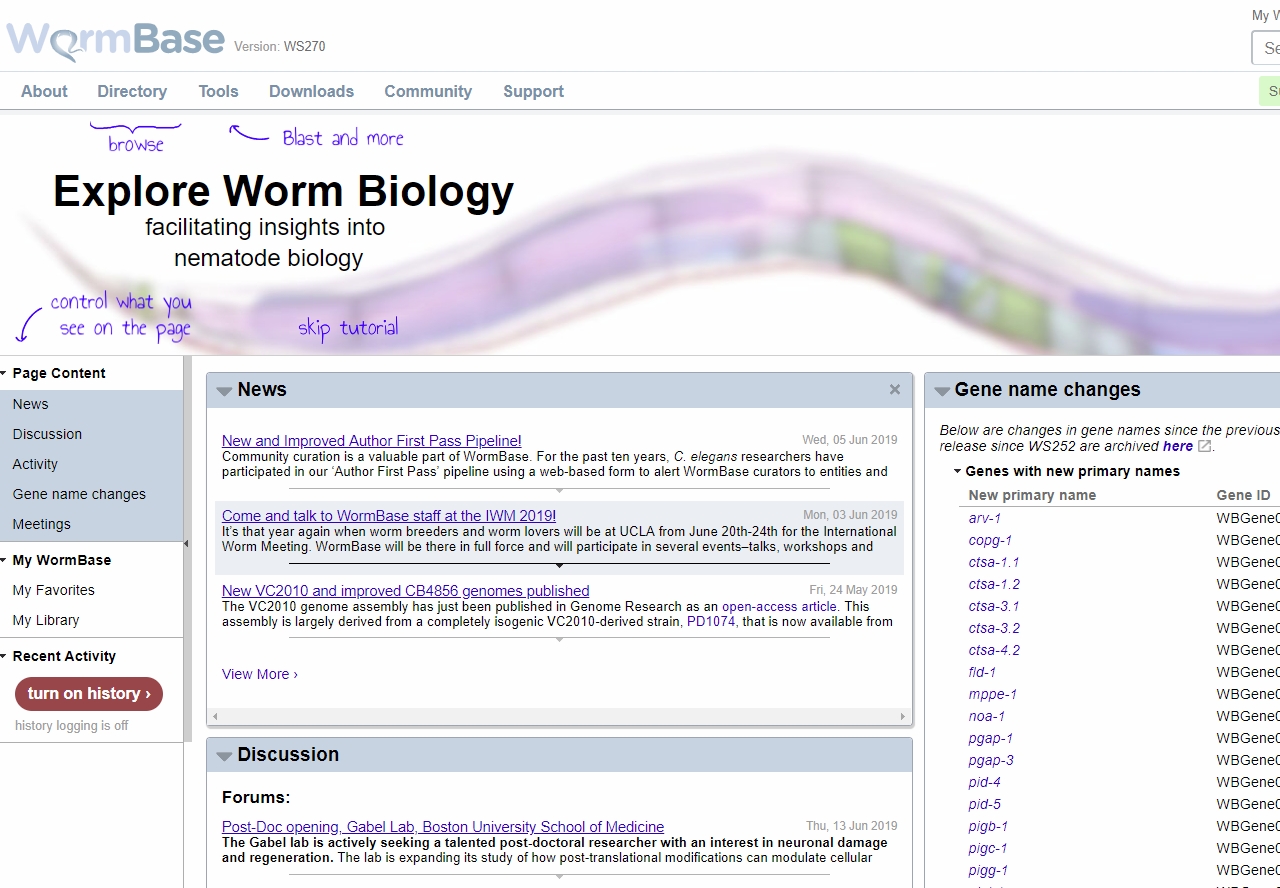Open gene noa-1
1280x888 pixels.
(x=987, y=716)
